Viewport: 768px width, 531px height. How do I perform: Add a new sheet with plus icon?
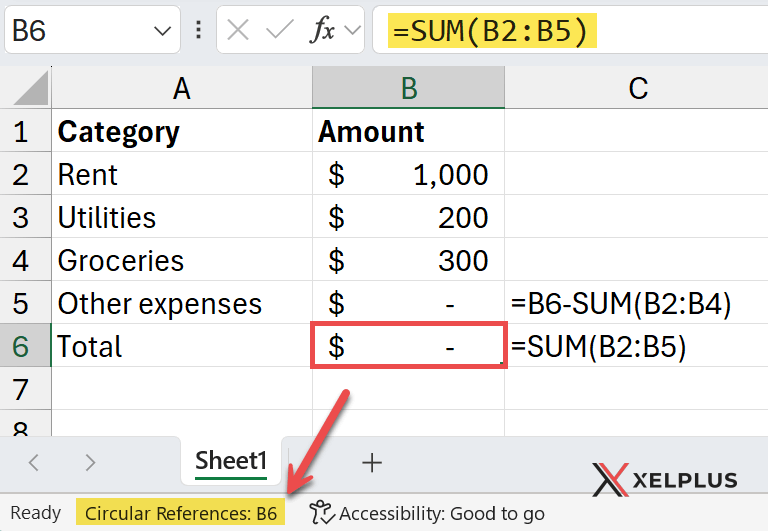[372, 462]
